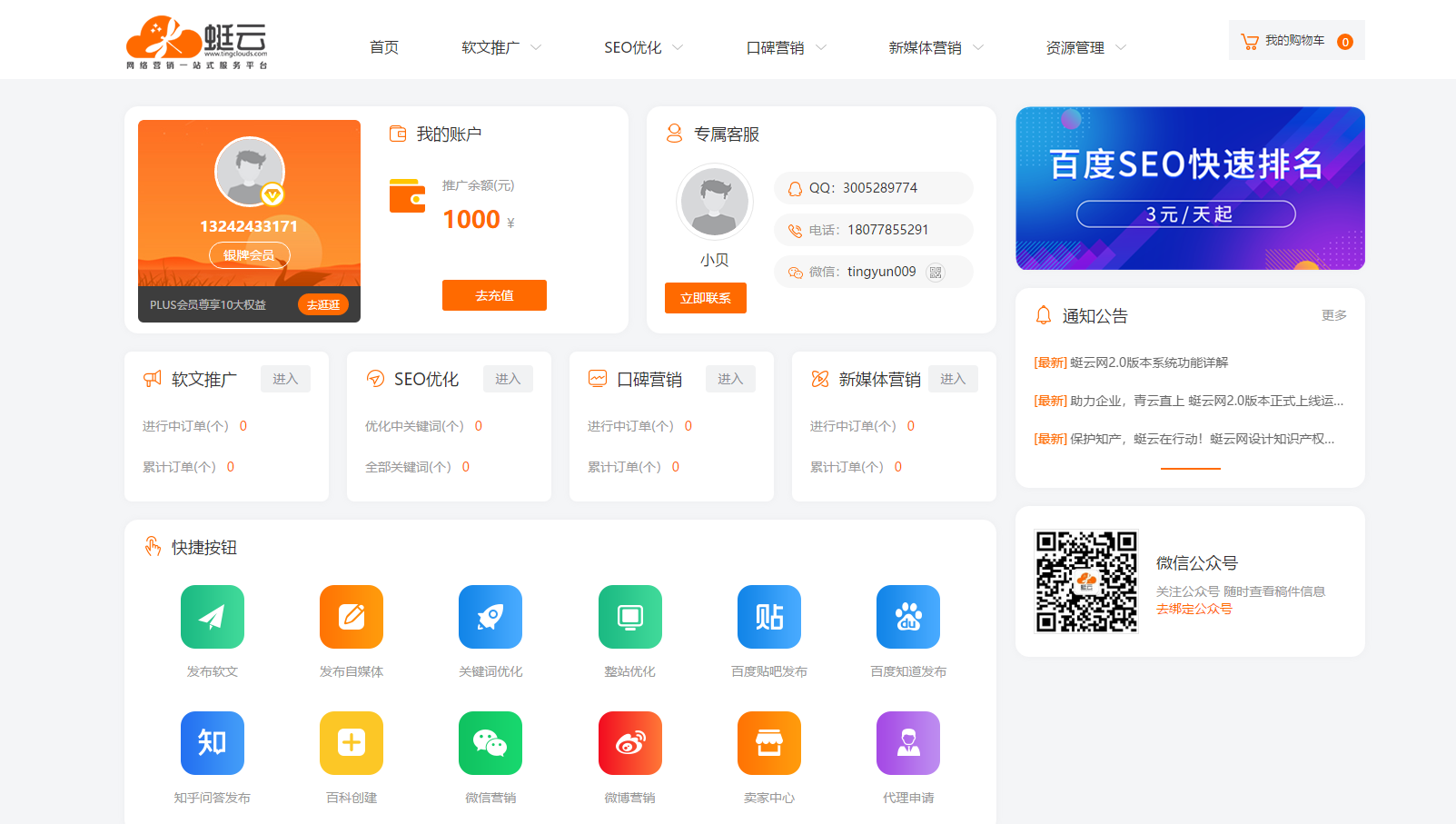Select the 整站优化 monitor icon

click(630, 617)
